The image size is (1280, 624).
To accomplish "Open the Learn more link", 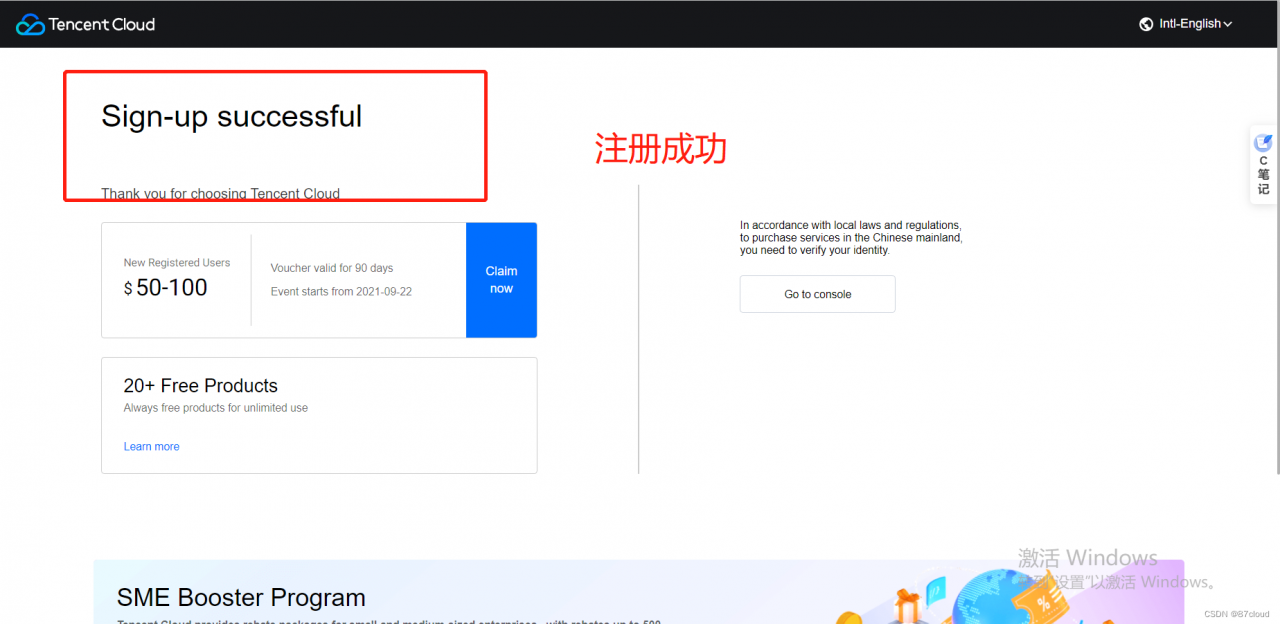I will click(x=151, y=446).
